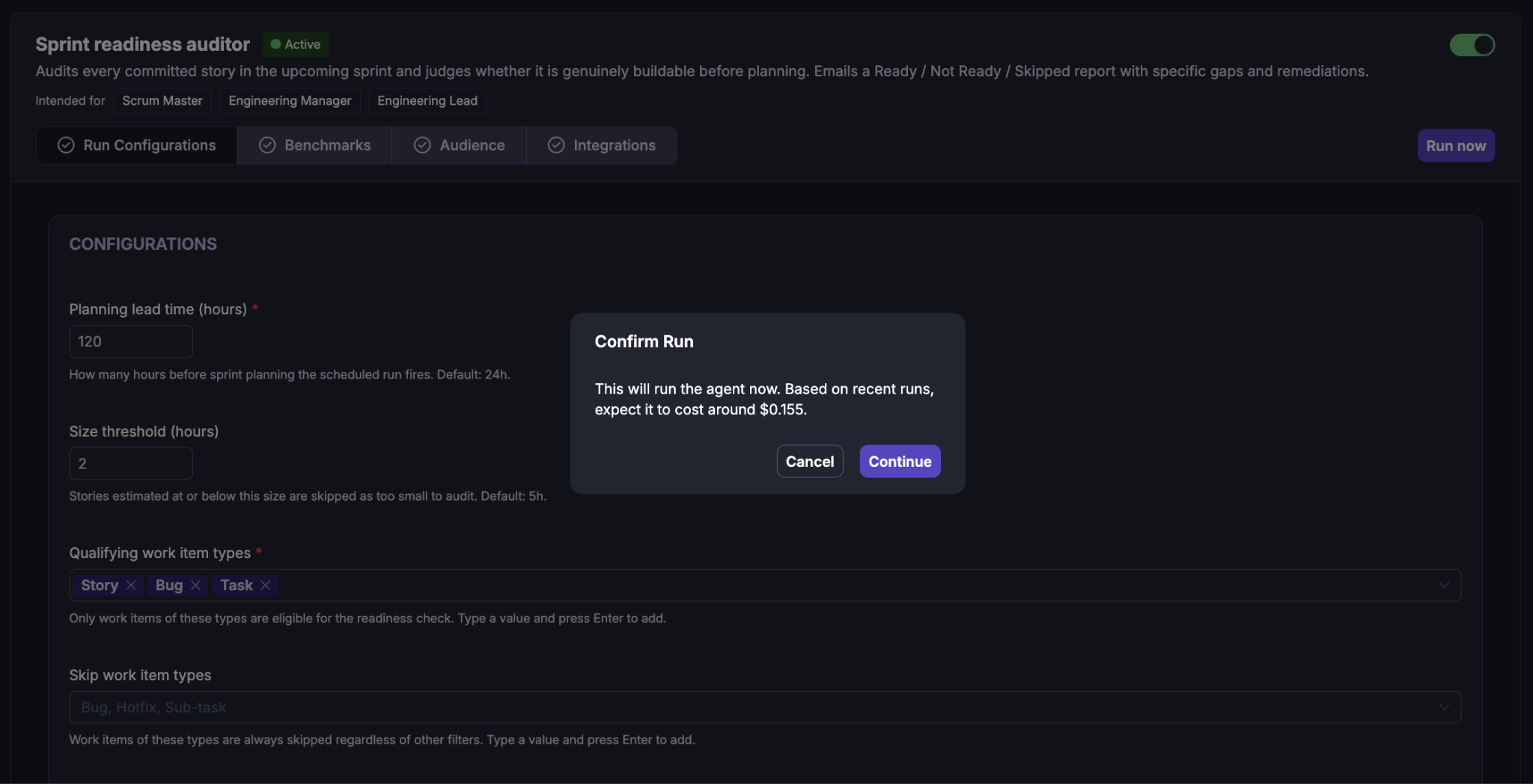
Task: Select the Audience tab
Action: click(x=460, y=145)
